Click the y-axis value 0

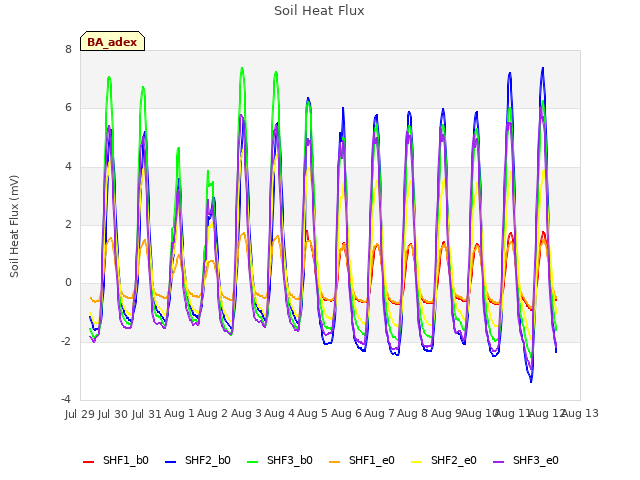(68, 283)
